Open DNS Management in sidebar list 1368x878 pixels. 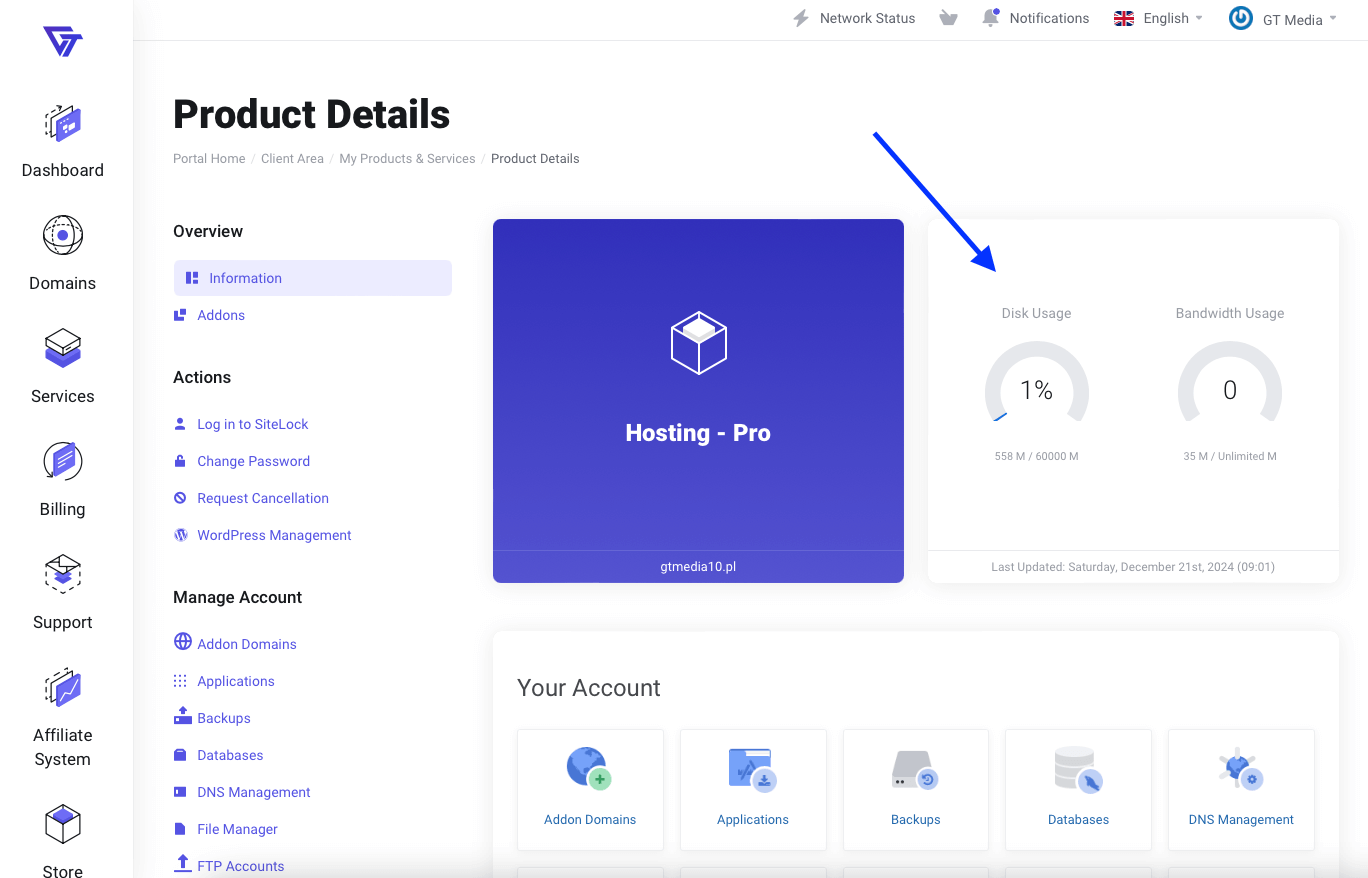(254, 792)
